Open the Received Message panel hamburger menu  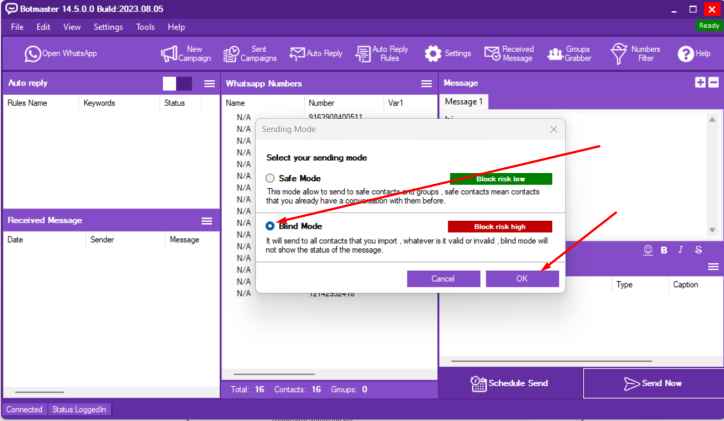coord(207,220)
